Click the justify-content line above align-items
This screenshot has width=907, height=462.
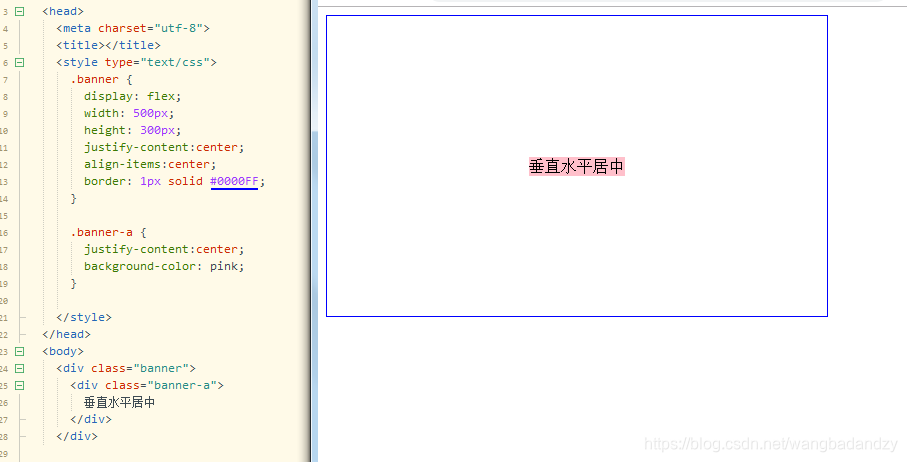point(164,147)
